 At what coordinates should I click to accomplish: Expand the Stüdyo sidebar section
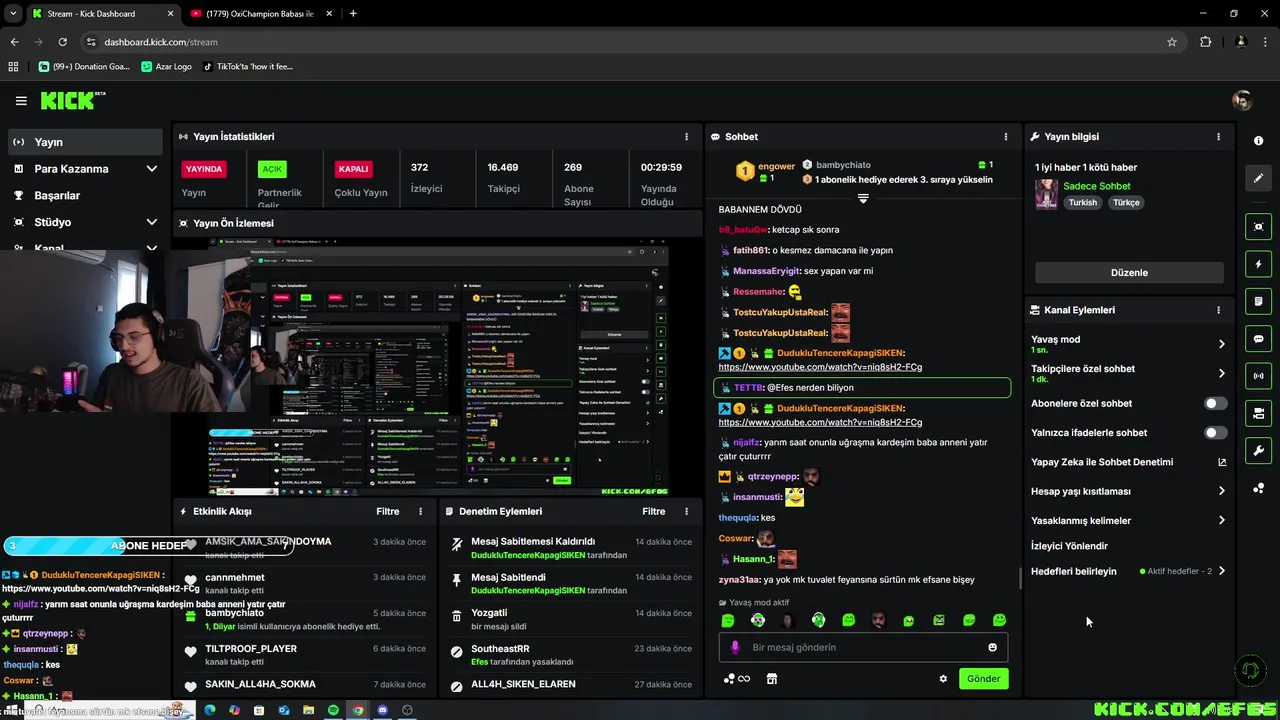[85, 222]
